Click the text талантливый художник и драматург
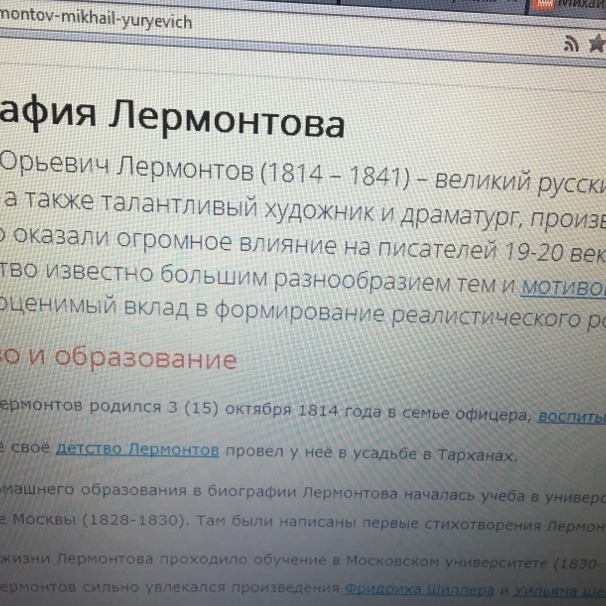 pyautogui.click(x=310, y=210)
